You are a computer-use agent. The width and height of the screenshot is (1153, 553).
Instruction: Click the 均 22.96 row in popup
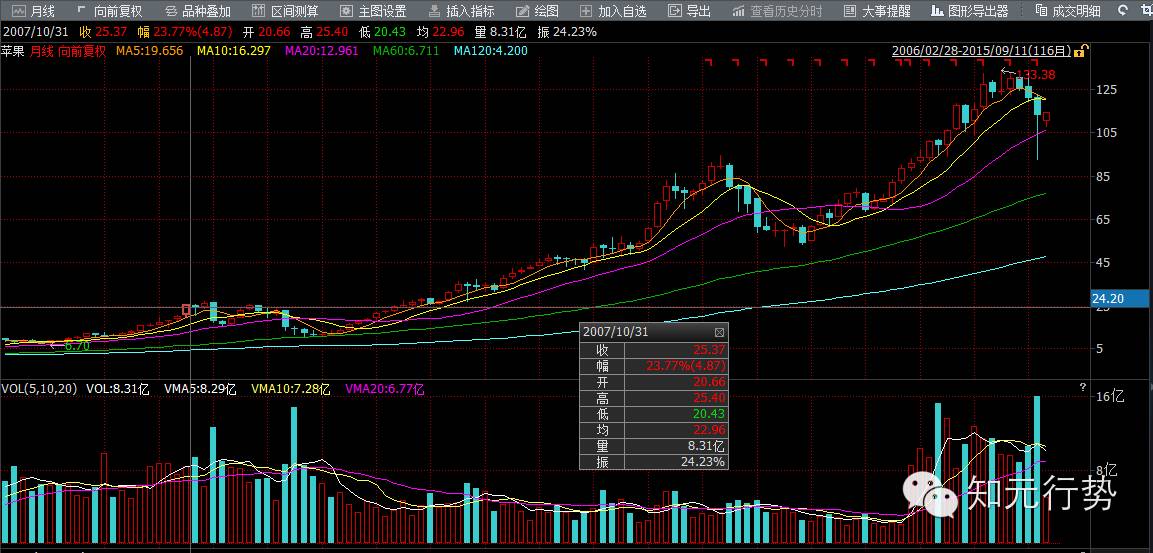[654, 429]
